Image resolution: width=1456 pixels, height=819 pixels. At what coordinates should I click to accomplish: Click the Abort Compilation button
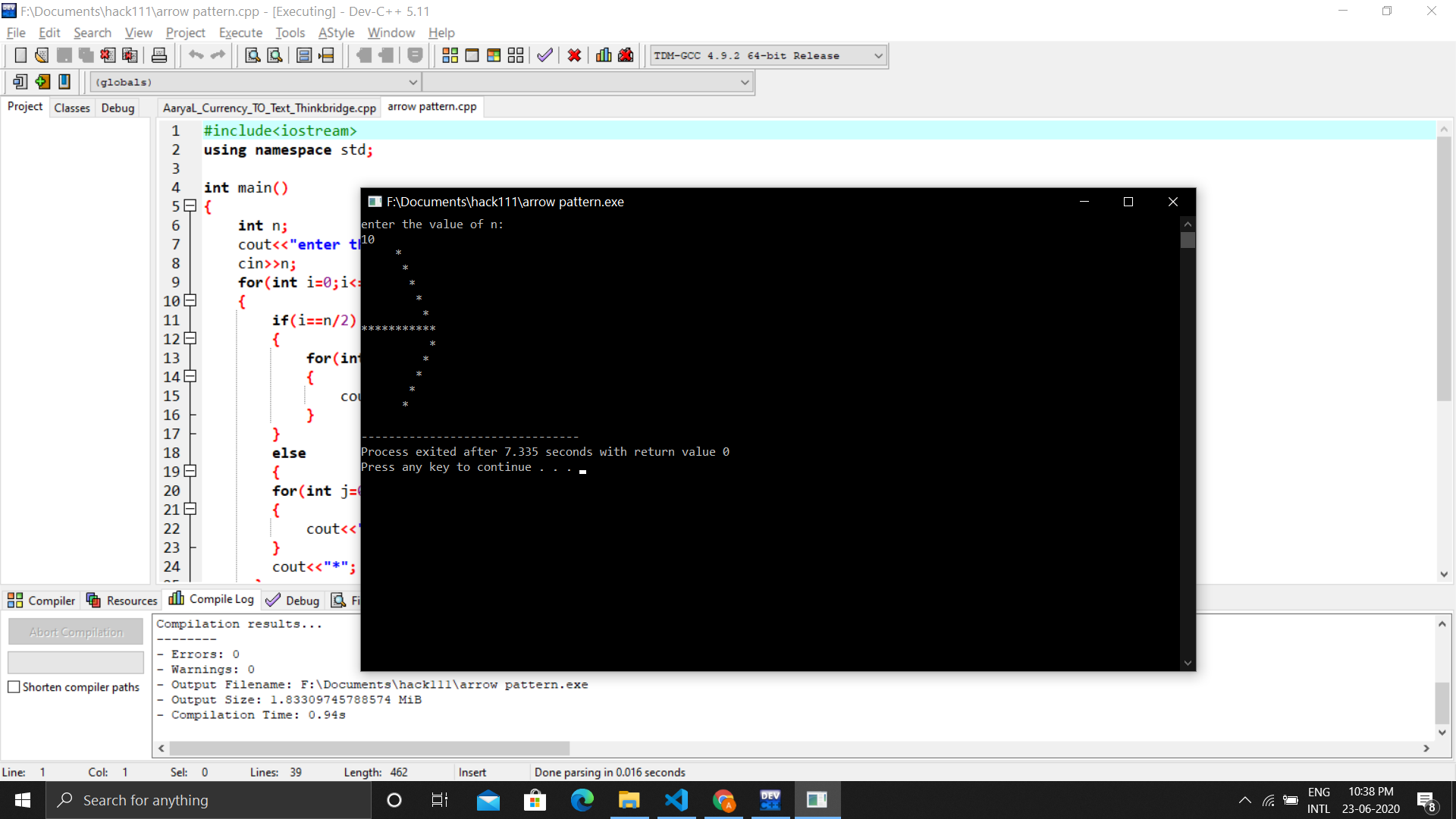(x=76, y=632)
